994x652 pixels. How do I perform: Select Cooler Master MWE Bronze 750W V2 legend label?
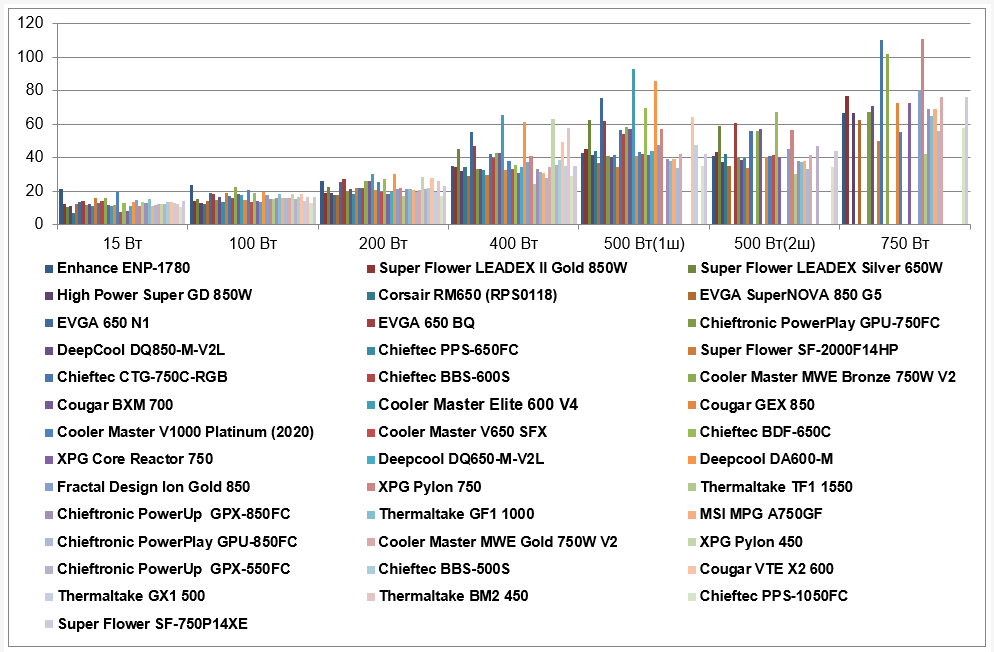(827, 378)
